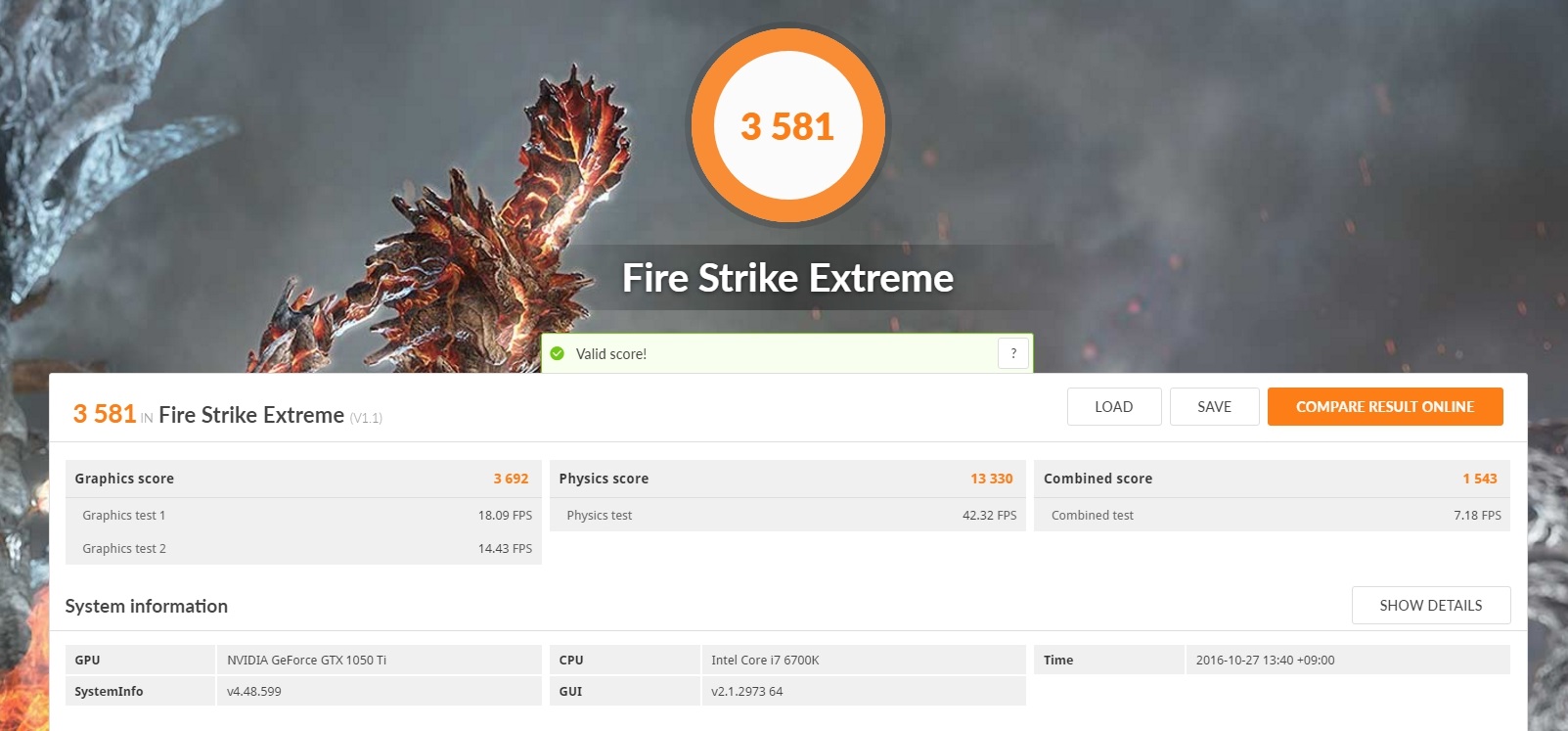
Task: Click the Graphics score header row
Action: pyautogui.click(x=303, y=479)
